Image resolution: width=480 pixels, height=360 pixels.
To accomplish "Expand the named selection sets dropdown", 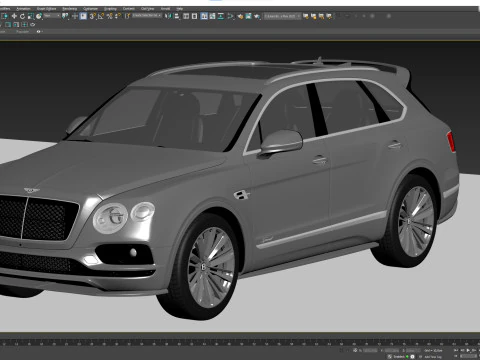I will coord(147,16).
